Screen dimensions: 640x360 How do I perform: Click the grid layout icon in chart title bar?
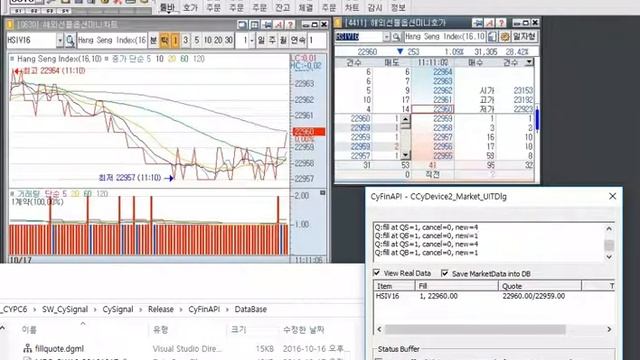(x=254, y=24)
